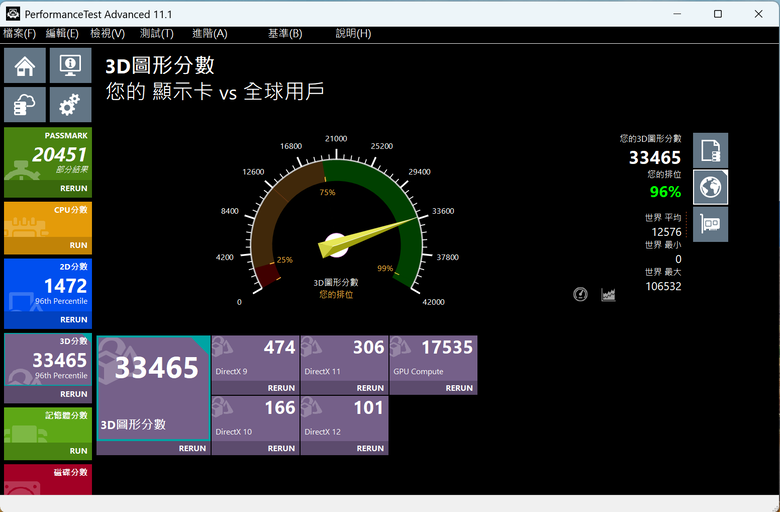Image resolution: width=780 pixels, height=512 pixels.
Task: Select the graphics card comparison icon
Action: (x=710, y=224)
